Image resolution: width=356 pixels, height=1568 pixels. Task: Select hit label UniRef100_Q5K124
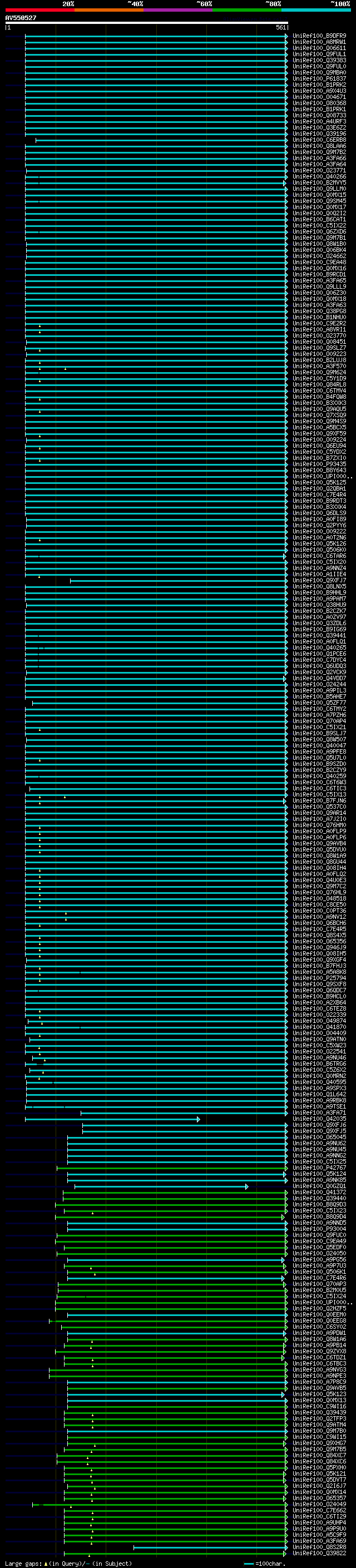pyautogui.click(x=319, y=1174)
